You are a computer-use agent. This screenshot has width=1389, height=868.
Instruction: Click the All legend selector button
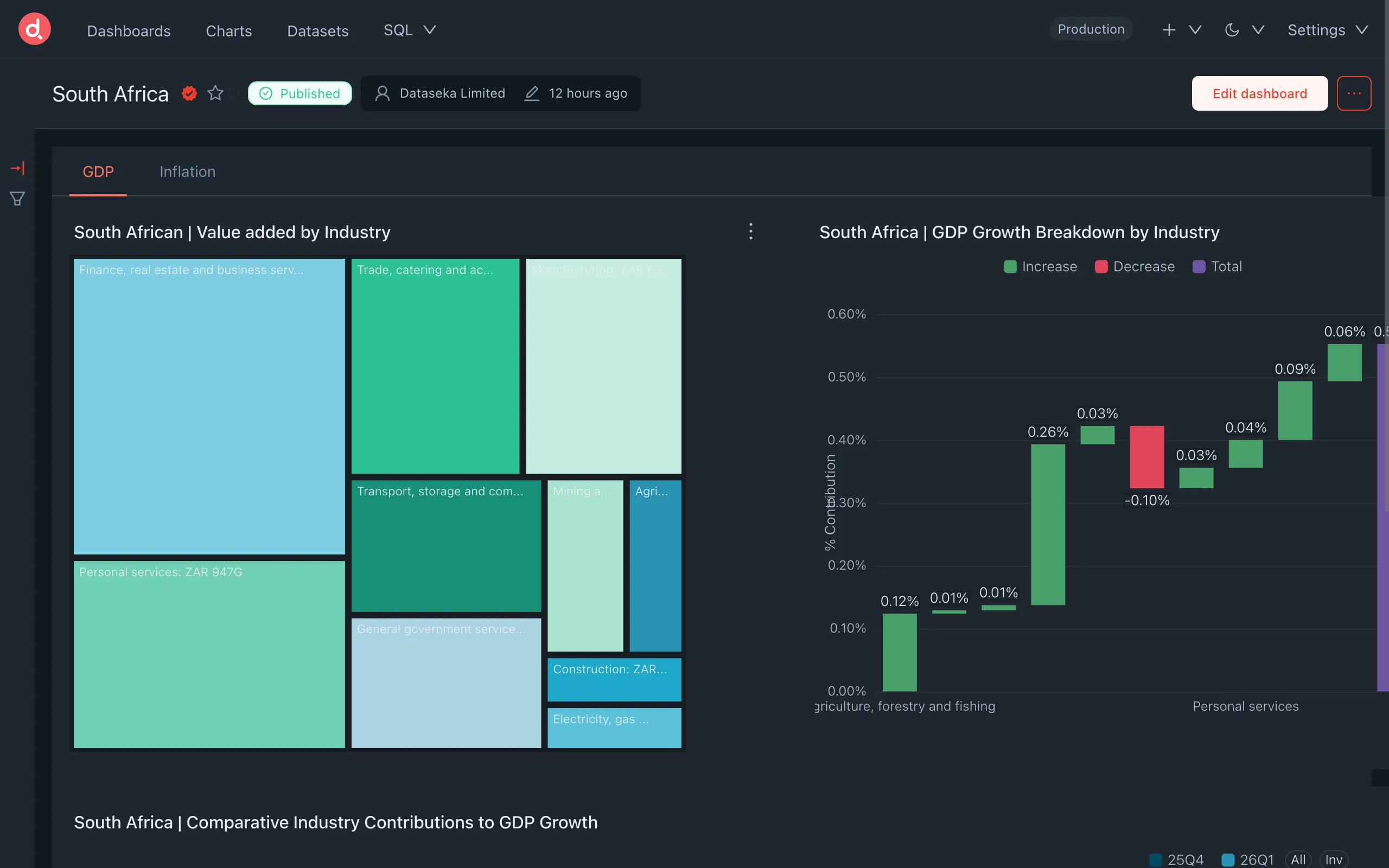[1298, 859]
